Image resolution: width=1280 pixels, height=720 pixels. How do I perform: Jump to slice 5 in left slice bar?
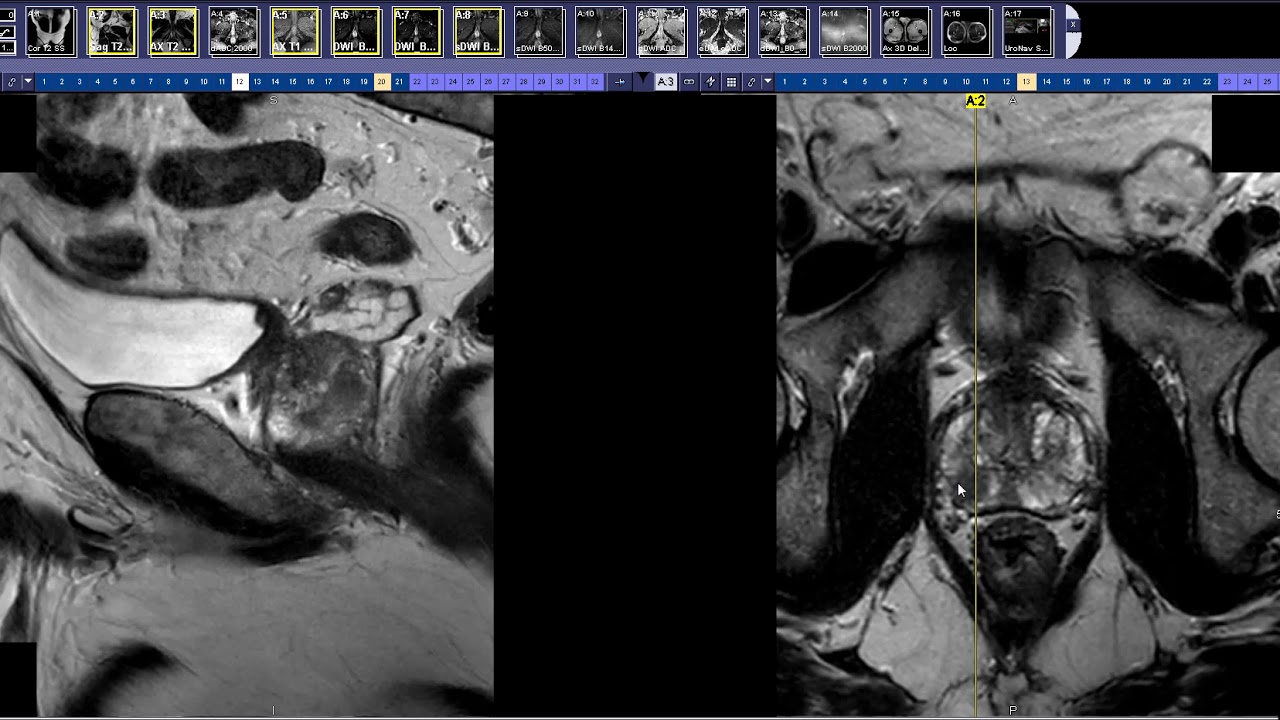[x=115, y=82]
